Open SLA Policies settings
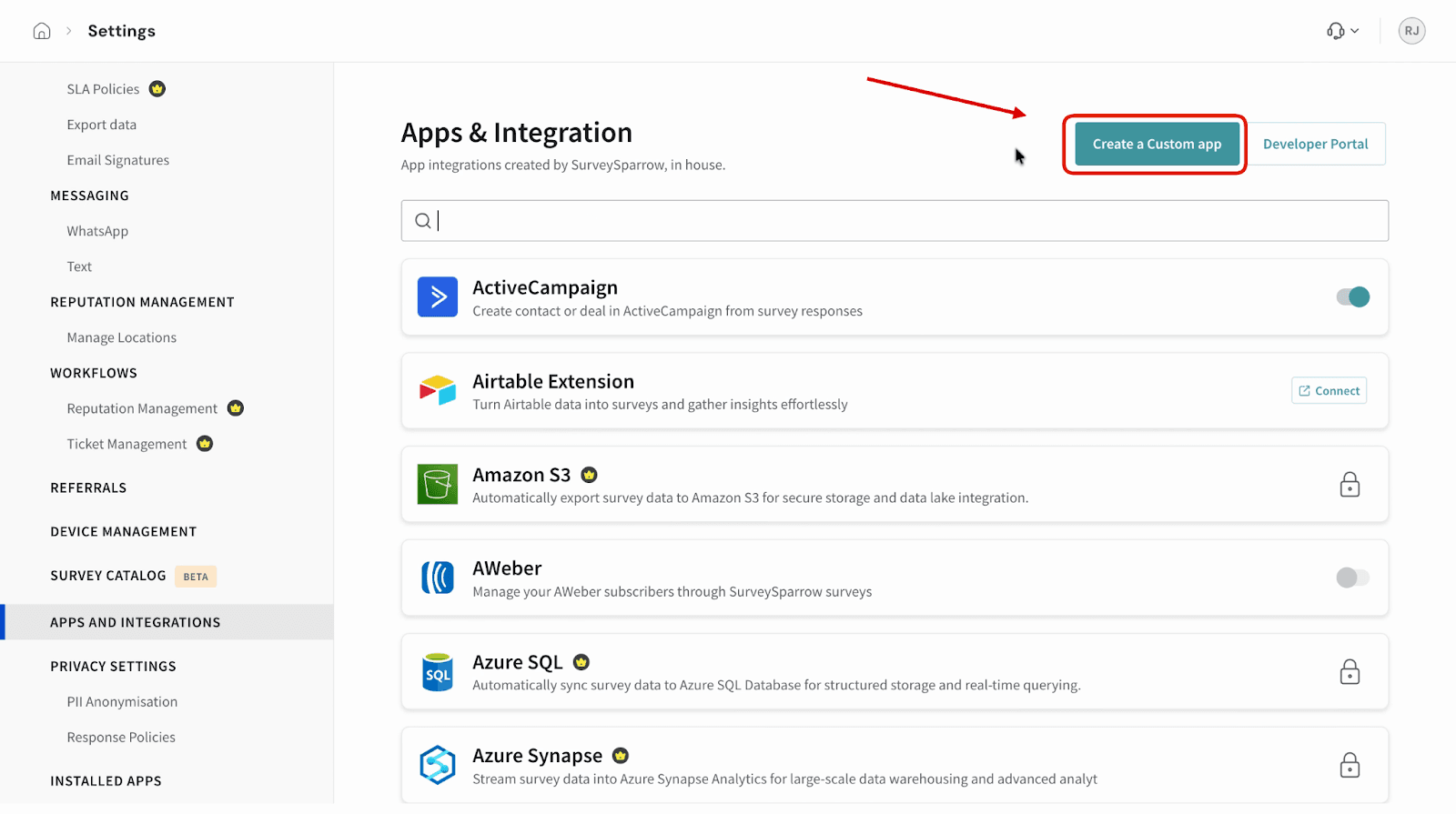This screenshot has width=1456, height=814. point(103,89)
